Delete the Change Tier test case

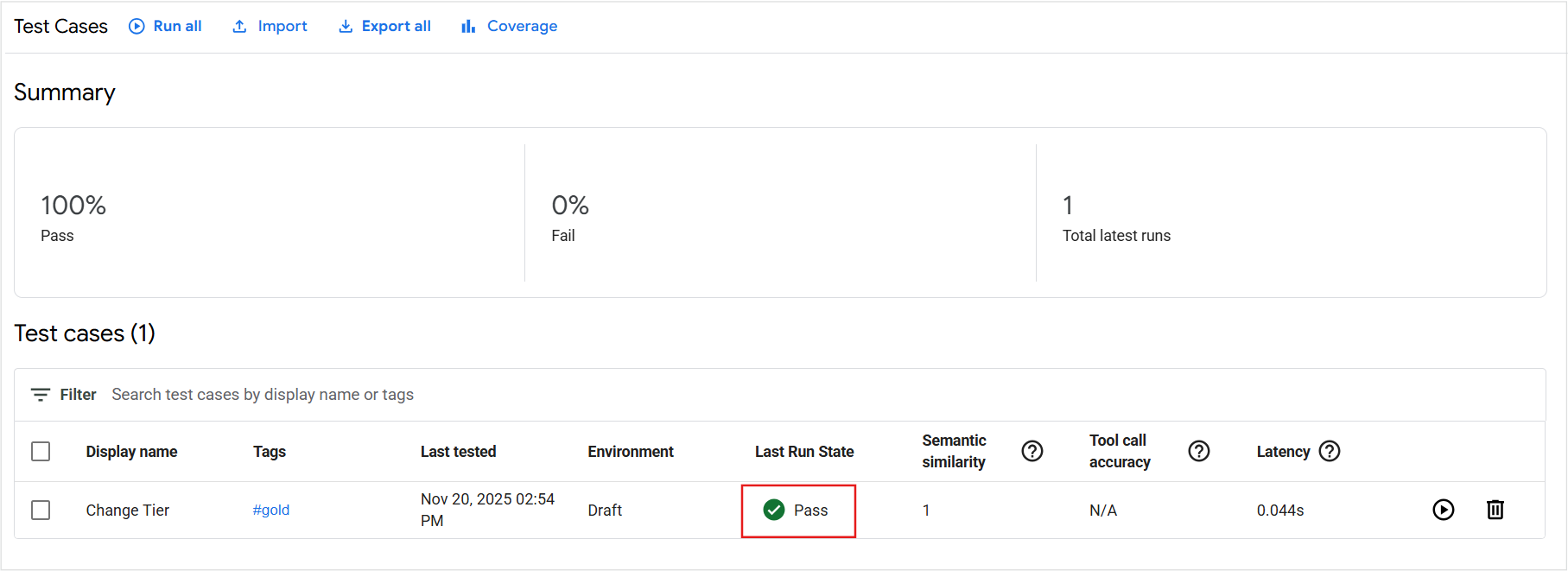pyautogui.click(x=1495, y=510)
